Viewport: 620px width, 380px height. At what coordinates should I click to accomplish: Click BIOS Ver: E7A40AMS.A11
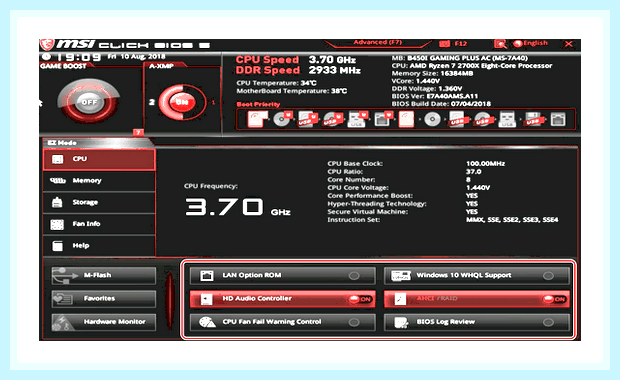point(435,96)
